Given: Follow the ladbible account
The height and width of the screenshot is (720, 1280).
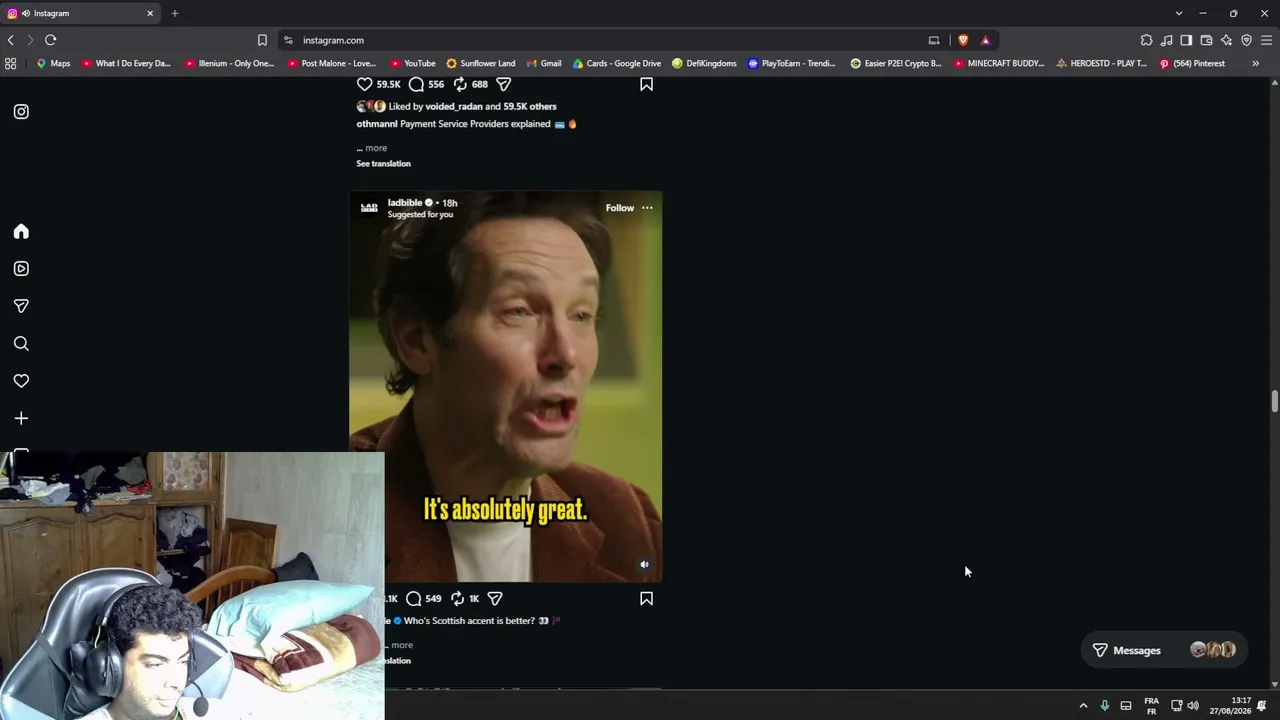Looking at the screenshot, I should pos(619,208).
